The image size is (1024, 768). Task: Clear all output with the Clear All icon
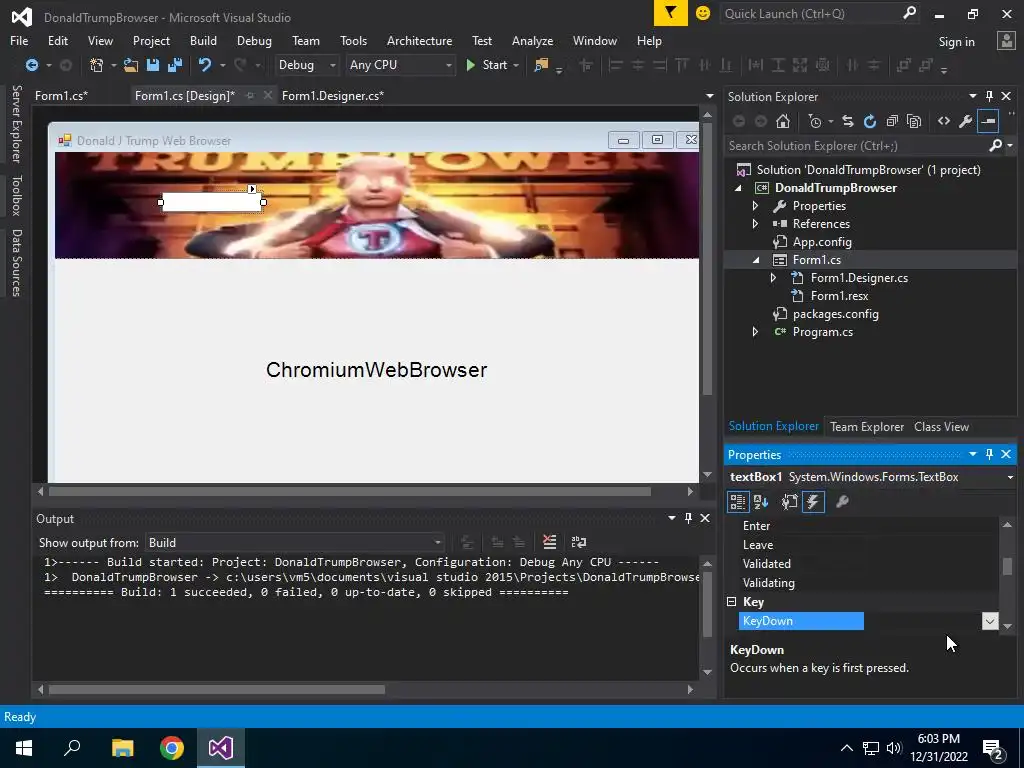click(x=549, y=542)
